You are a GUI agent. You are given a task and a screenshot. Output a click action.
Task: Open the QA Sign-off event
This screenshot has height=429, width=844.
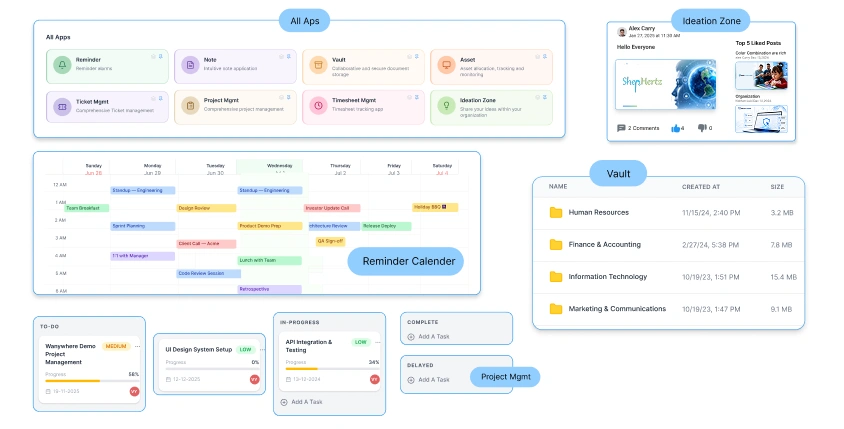tap(330, 241)
